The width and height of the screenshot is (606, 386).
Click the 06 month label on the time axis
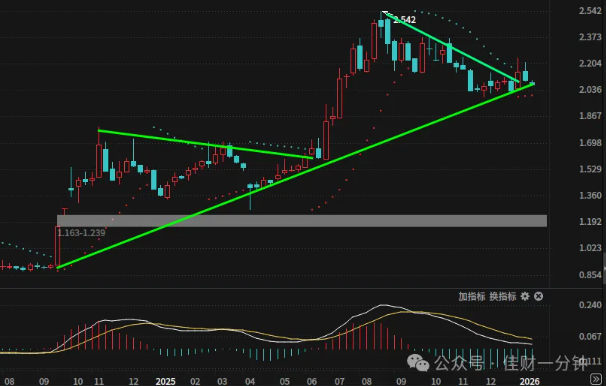(312, 381)
